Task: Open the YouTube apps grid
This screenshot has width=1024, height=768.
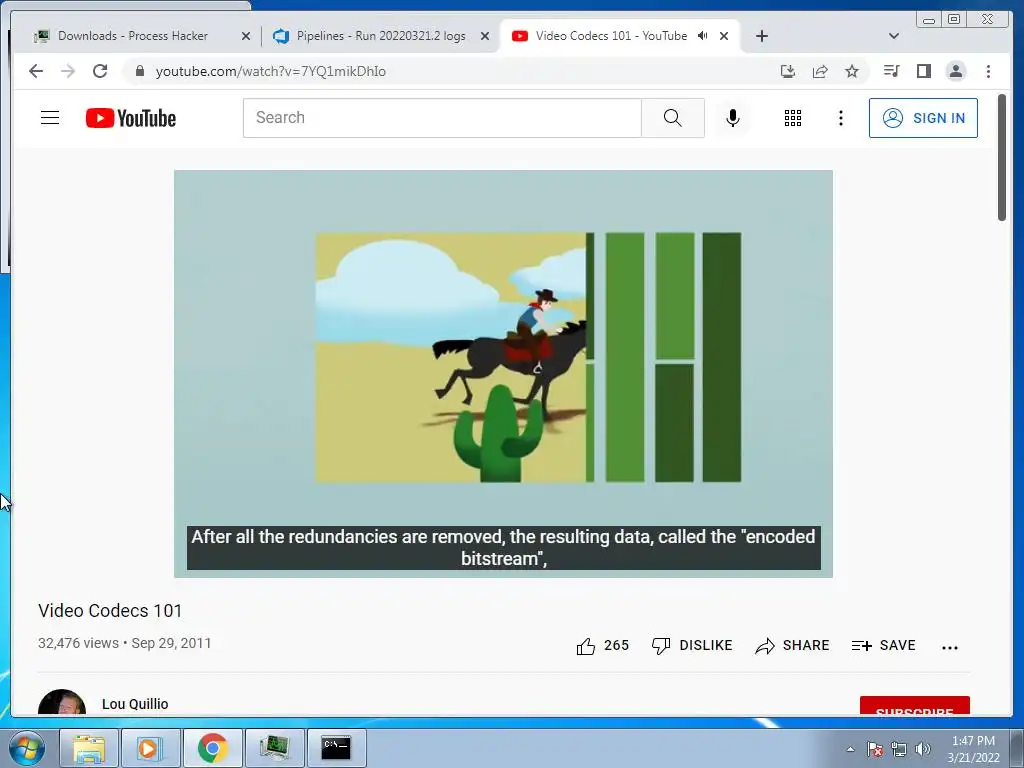Action: (793, 118)
